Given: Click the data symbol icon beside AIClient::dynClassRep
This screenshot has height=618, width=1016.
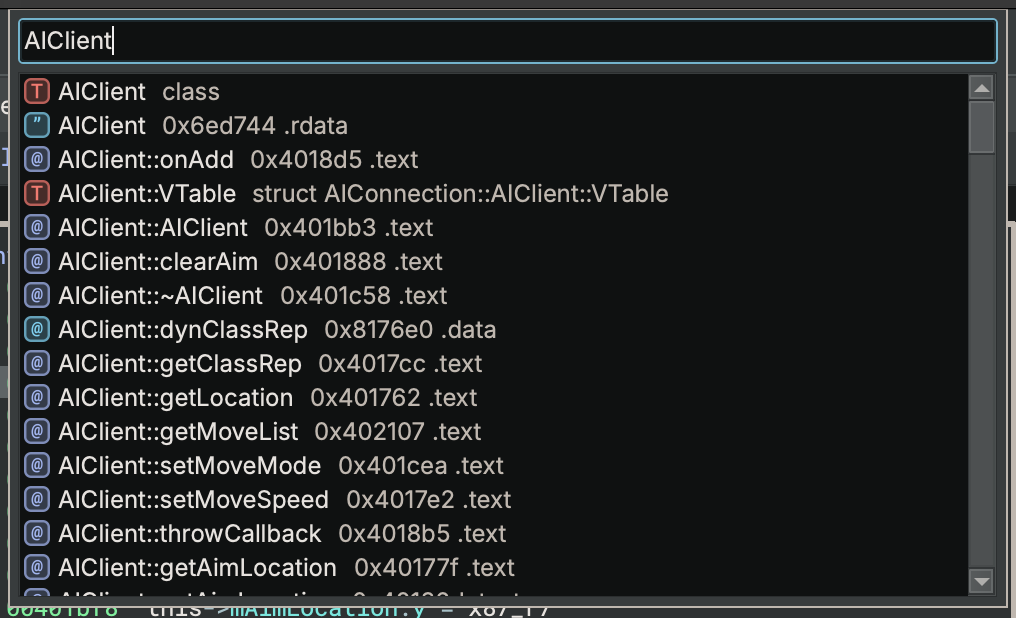Looking at the screenshot, I should pos(37,330).
